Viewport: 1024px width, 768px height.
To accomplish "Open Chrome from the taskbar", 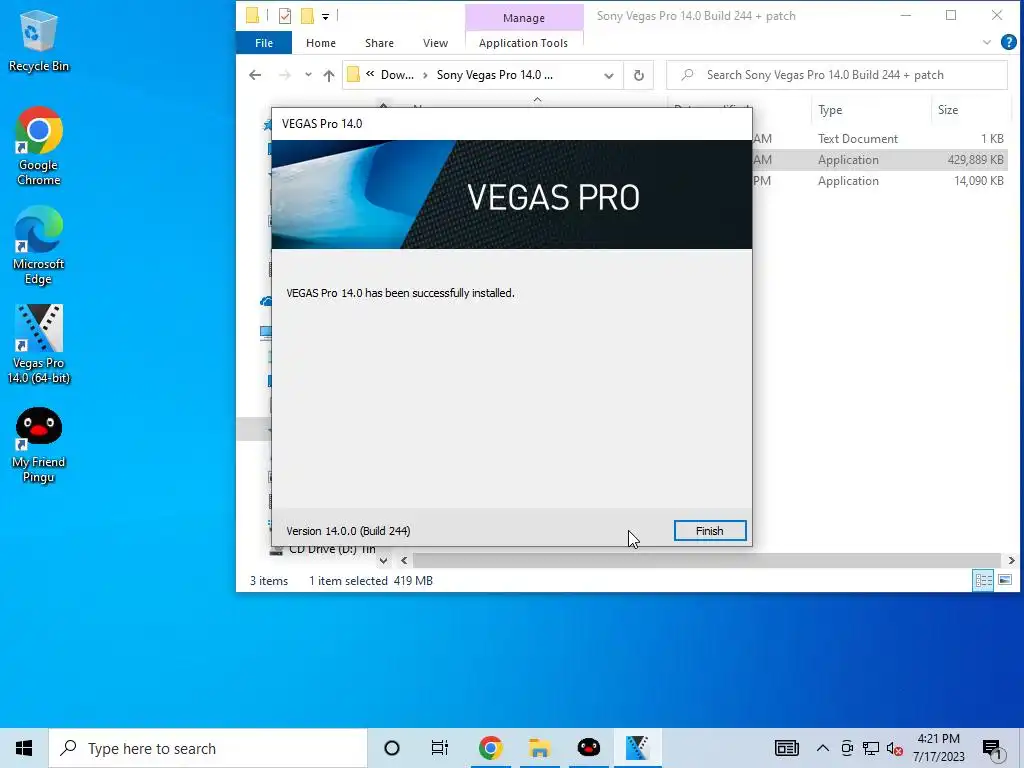I will point(490,748).
